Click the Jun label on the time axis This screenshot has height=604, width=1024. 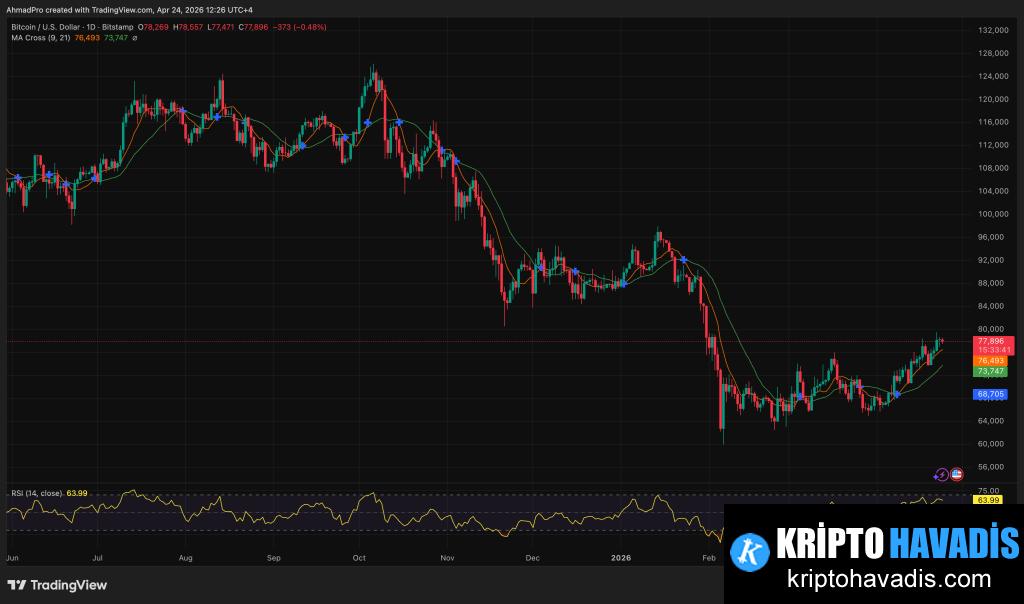(13, 557)
